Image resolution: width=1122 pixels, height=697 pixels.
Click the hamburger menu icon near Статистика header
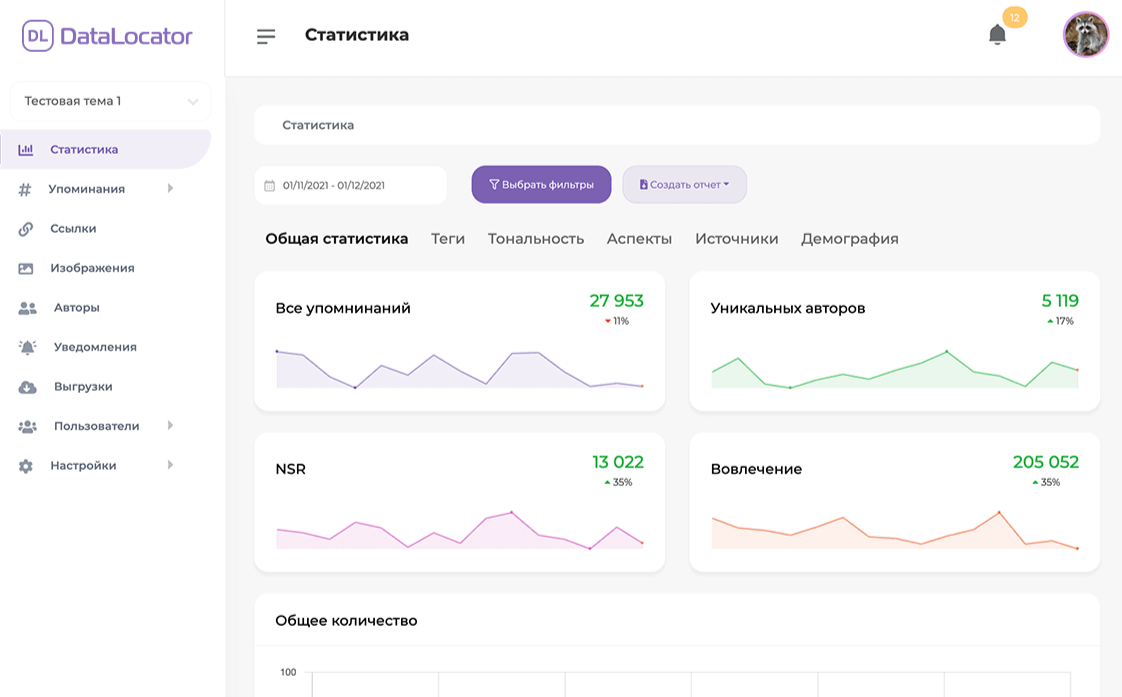266,34
